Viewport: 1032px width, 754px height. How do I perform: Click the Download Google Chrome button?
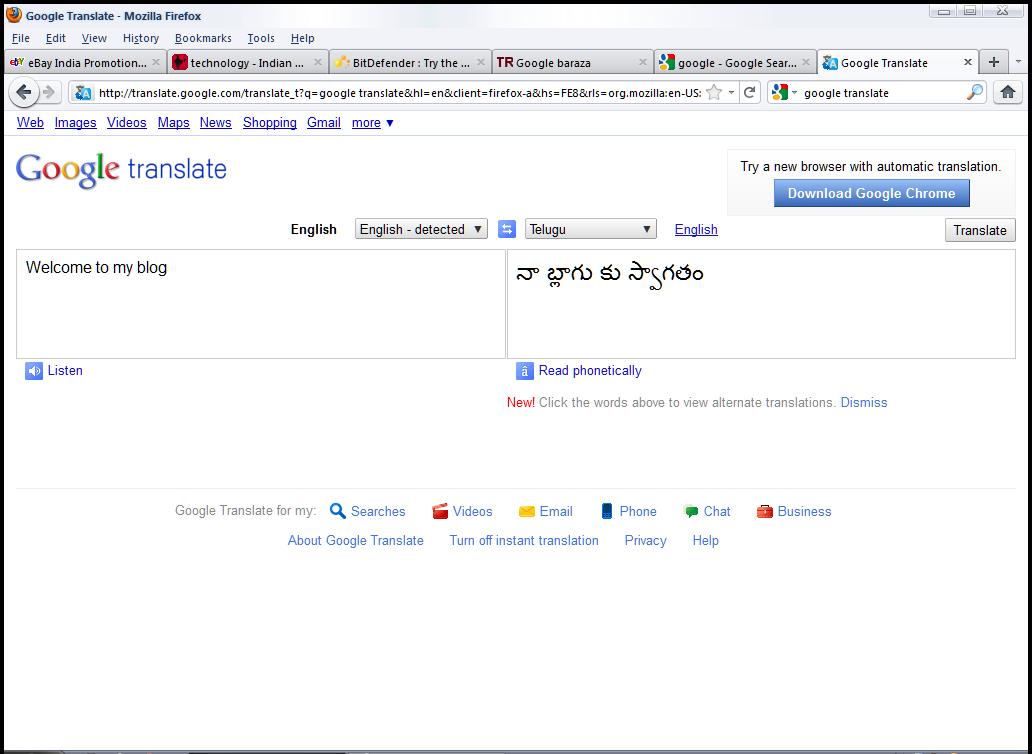click(871, 193)
